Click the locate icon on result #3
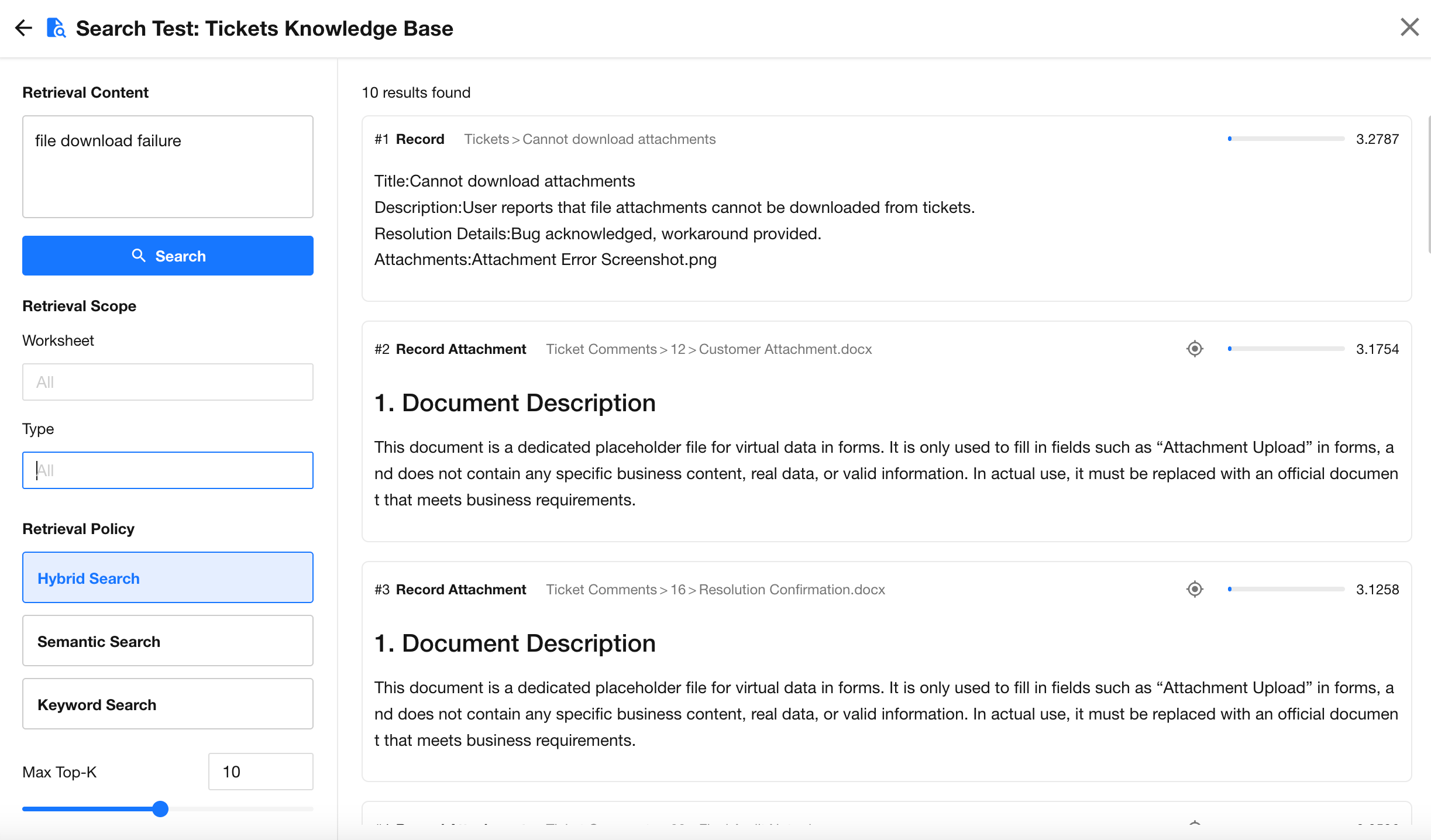This screenshot has height=840, width=1431. tap(1195, 589)
